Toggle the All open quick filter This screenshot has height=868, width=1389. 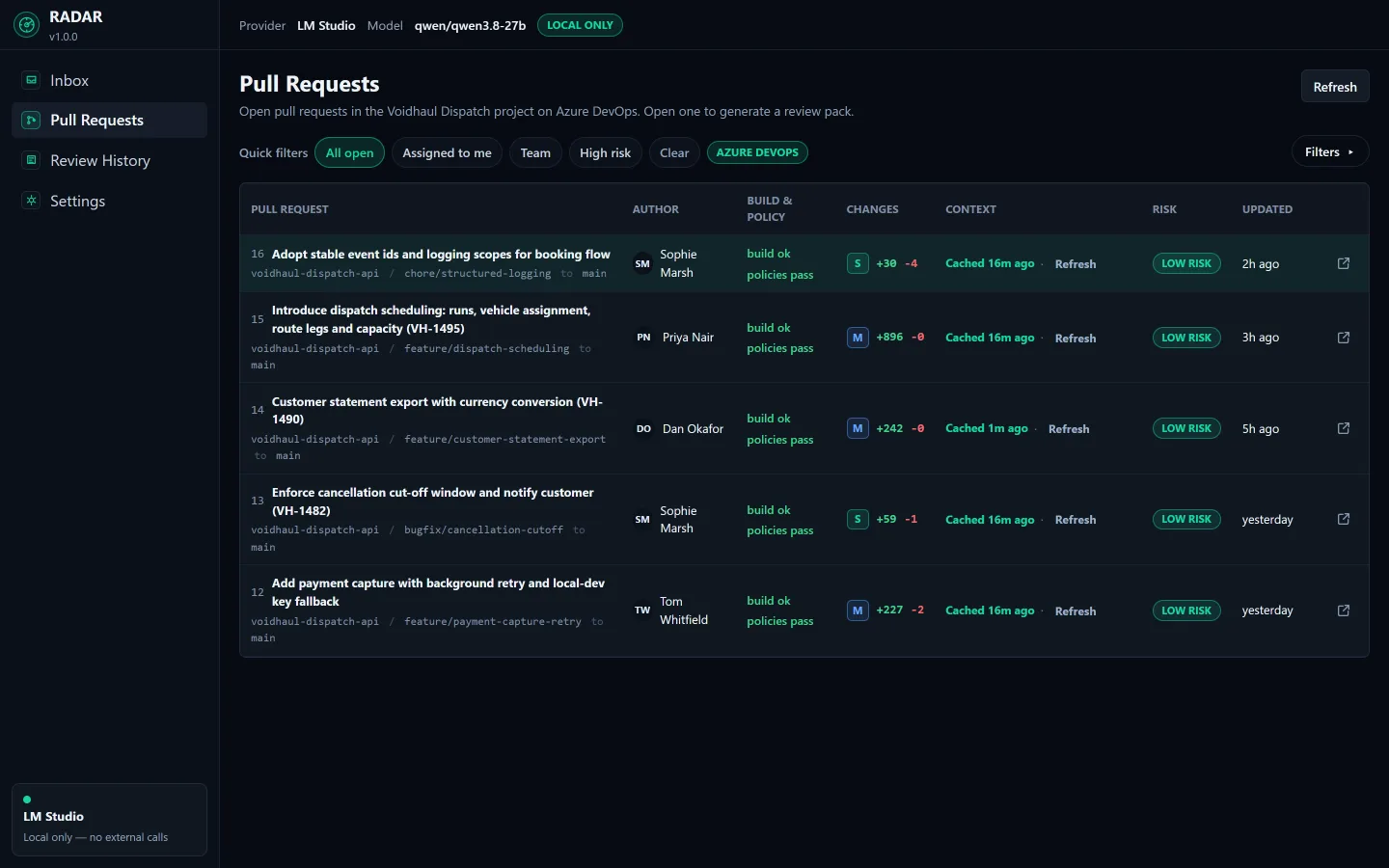click(x=349, y=152)
